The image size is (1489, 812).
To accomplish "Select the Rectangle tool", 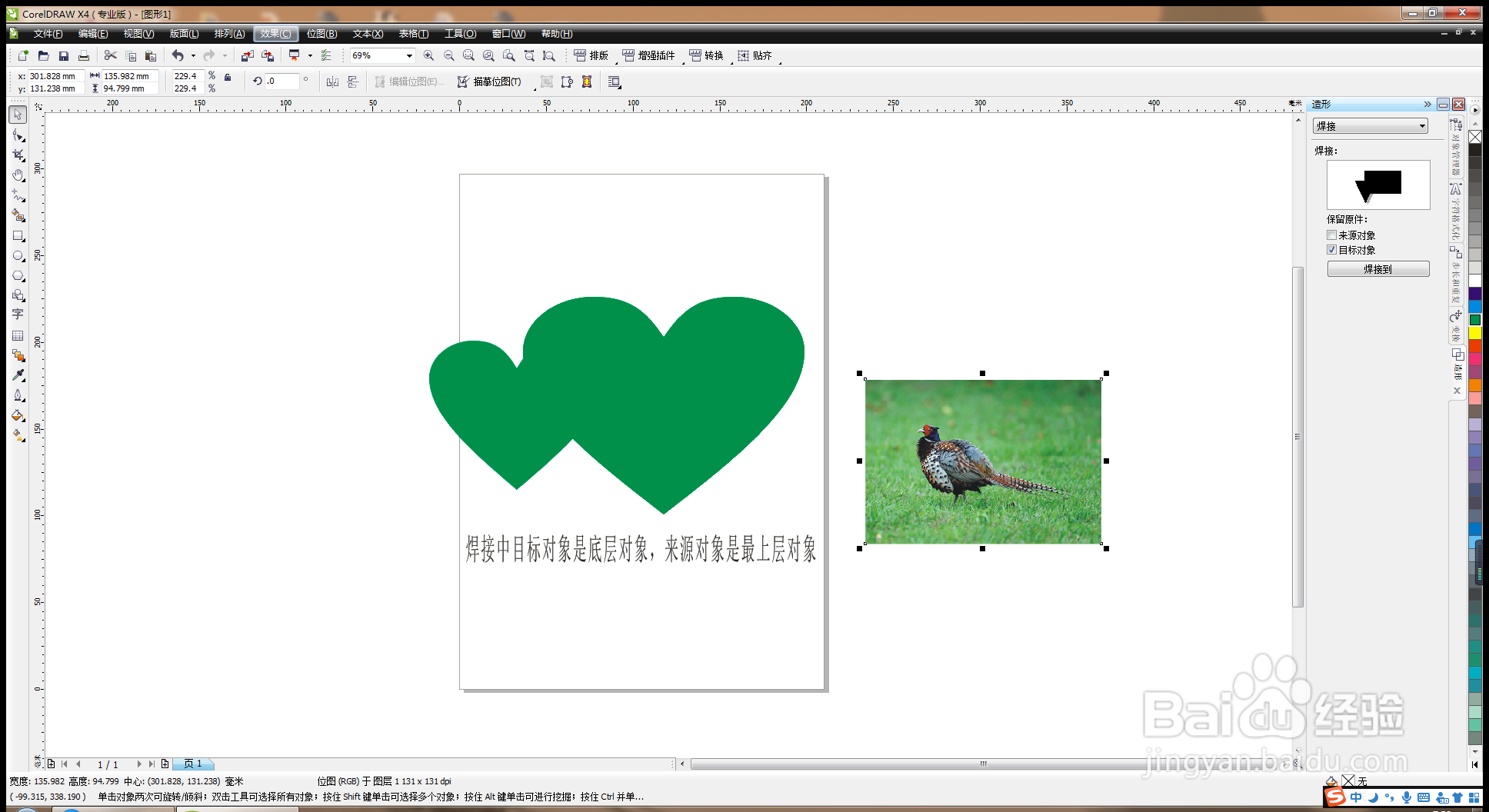I will 18,236.
